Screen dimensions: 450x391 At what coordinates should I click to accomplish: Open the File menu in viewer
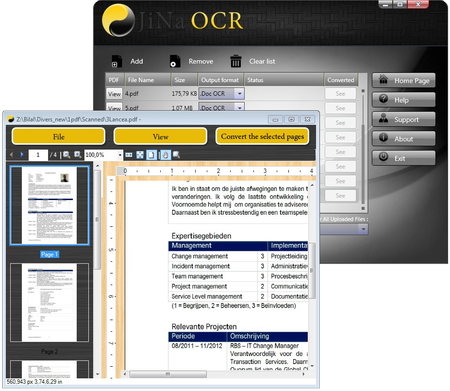click(59, 137)
